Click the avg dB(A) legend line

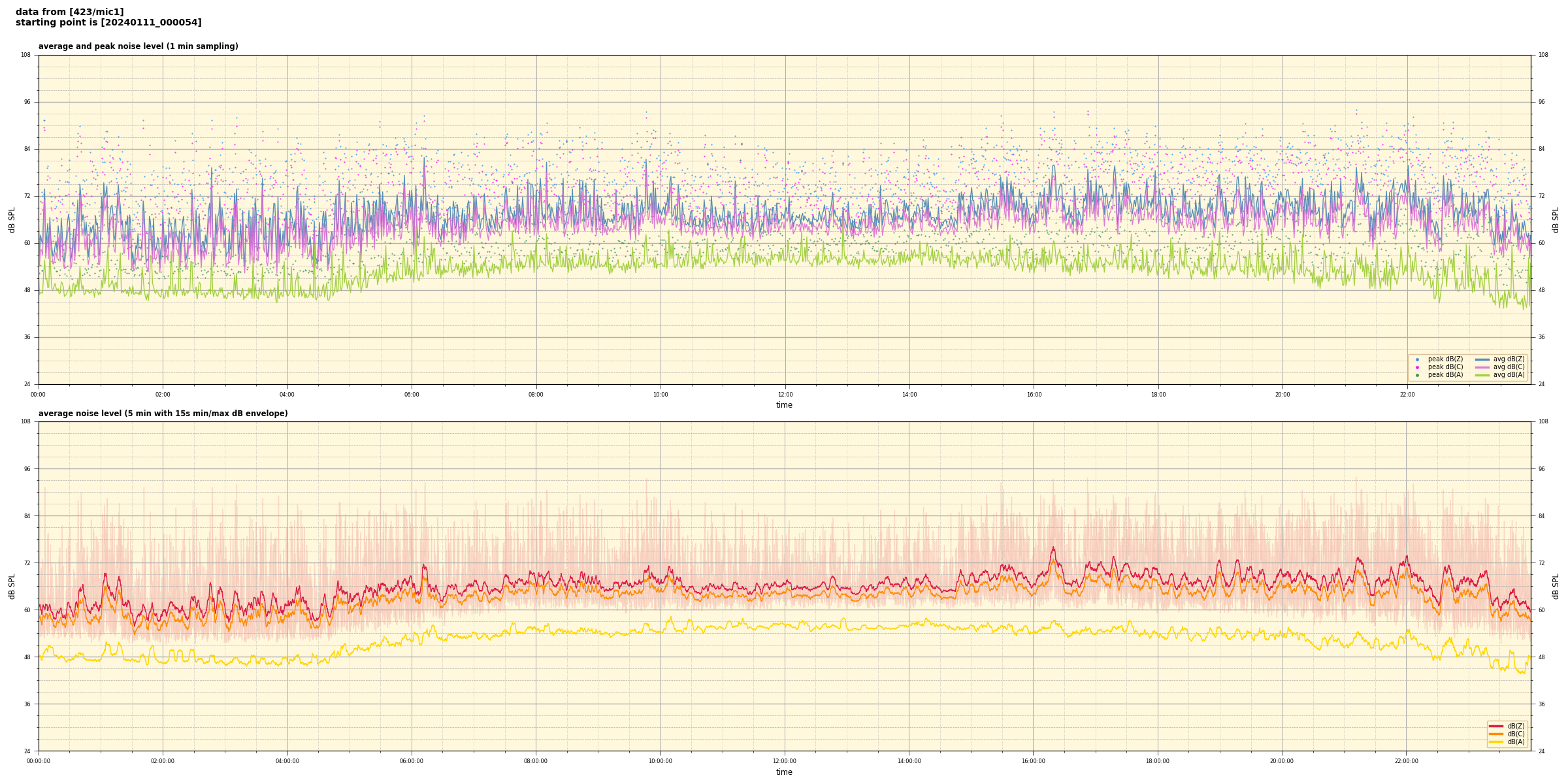[x=1482, y=375]
